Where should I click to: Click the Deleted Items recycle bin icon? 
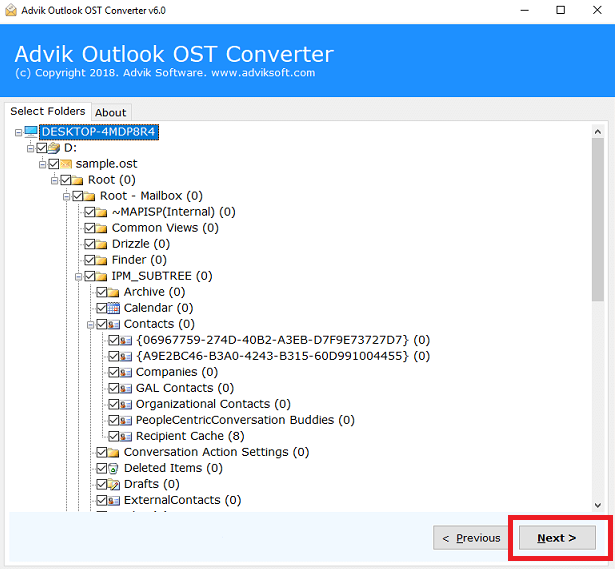coord(113,469)
